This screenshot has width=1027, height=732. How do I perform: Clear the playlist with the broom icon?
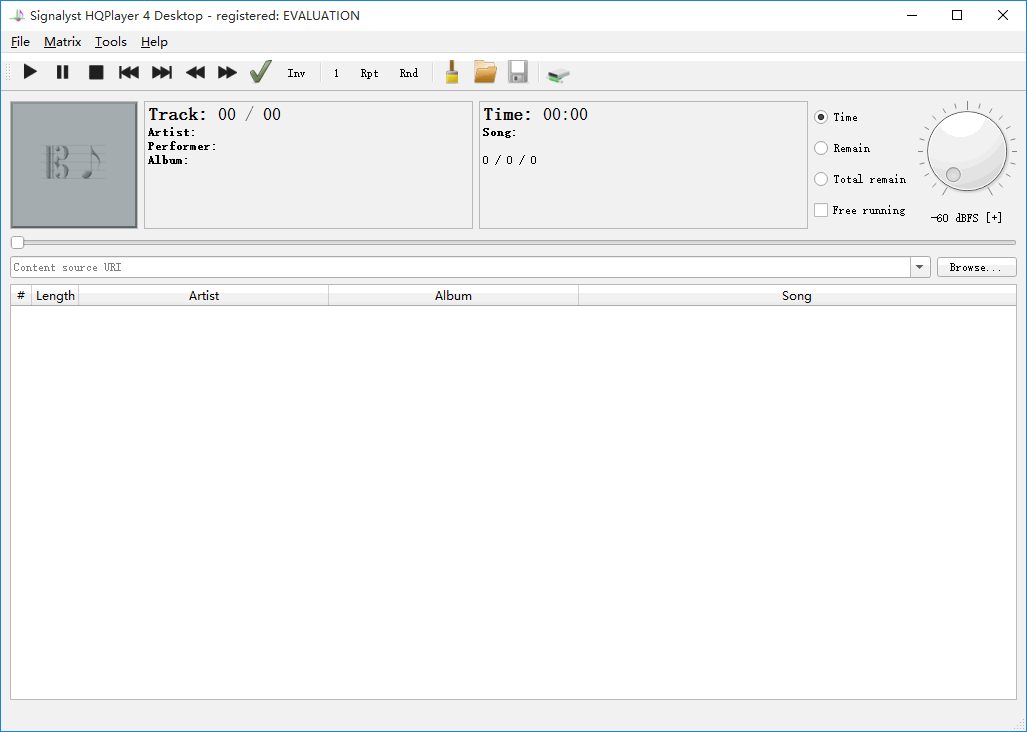[x=451, y=71]
